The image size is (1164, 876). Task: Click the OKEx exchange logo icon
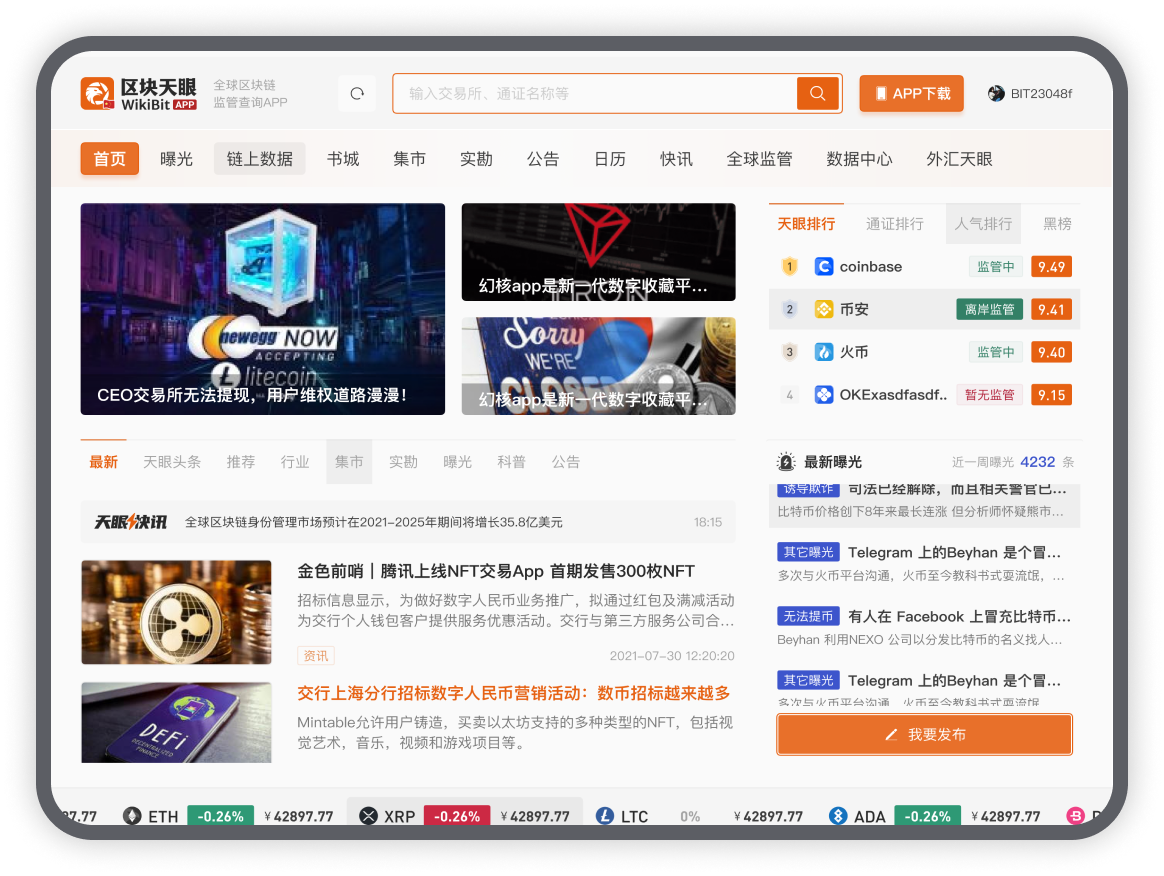pos(824,395)
